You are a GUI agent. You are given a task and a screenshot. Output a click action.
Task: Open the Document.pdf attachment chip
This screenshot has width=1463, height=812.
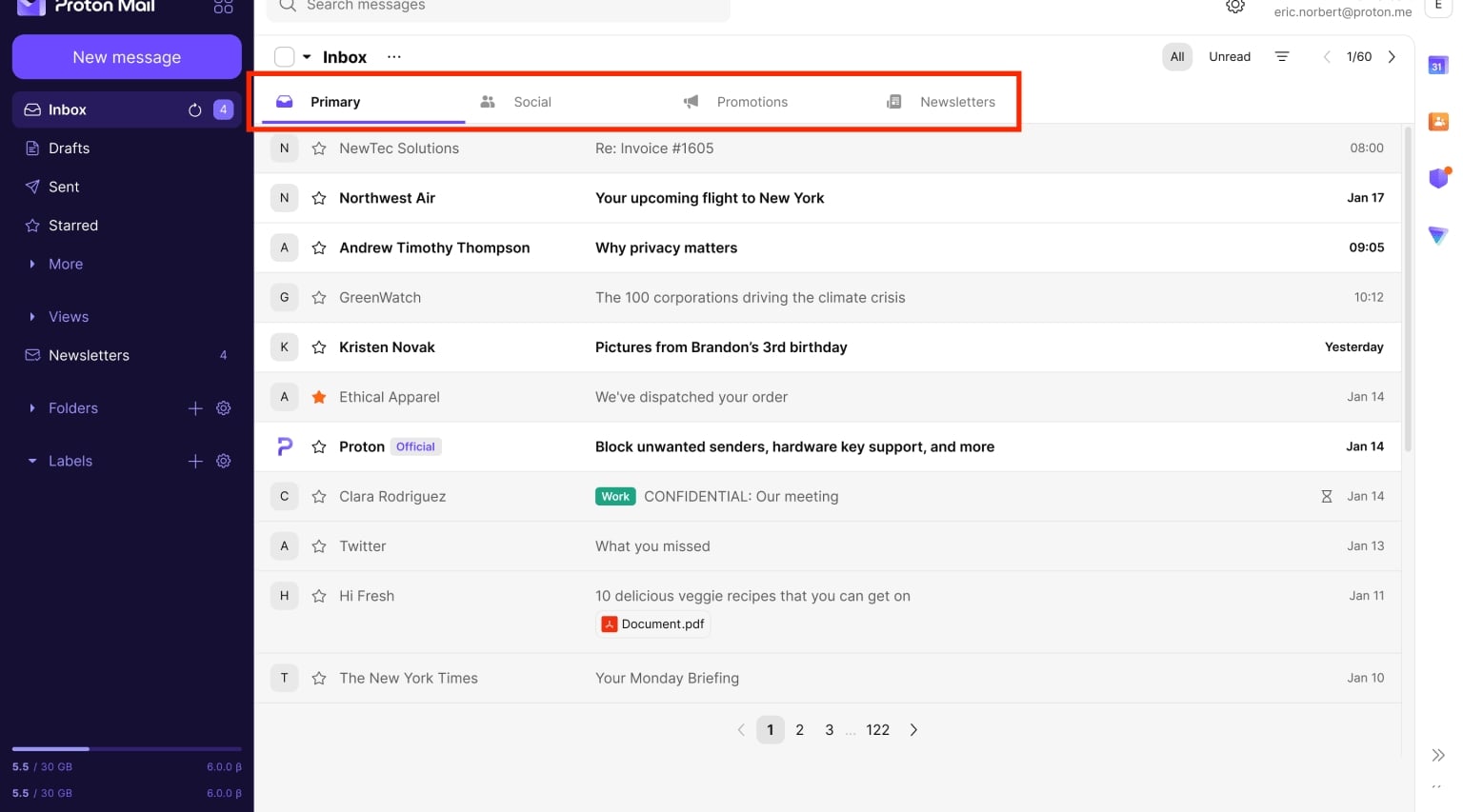click(653, 624)
